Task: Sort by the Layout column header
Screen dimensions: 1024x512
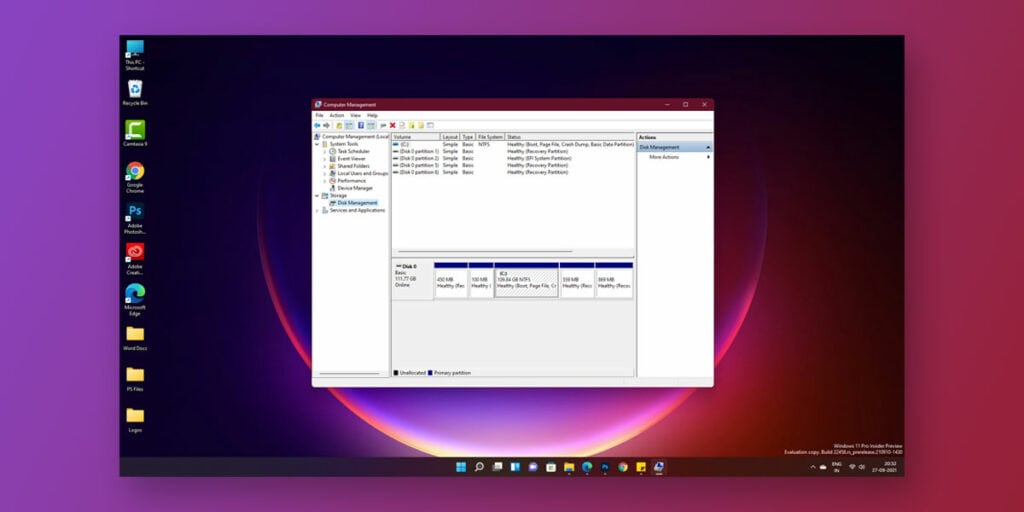Action: (450, 137)
